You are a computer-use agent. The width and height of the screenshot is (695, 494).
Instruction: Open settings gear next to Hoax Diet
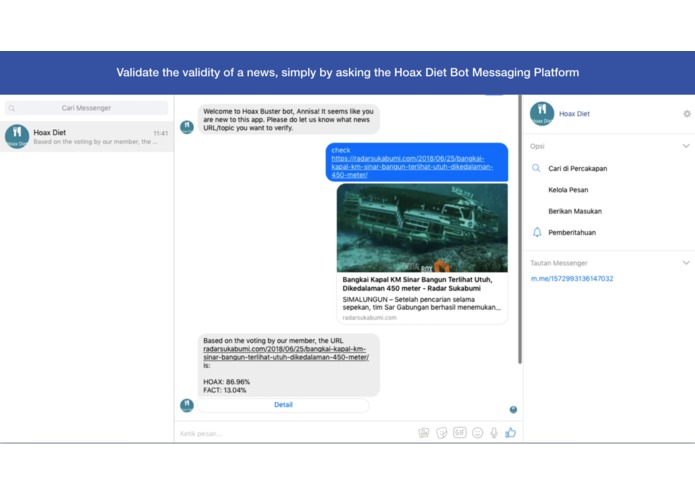tap(687, 114)
